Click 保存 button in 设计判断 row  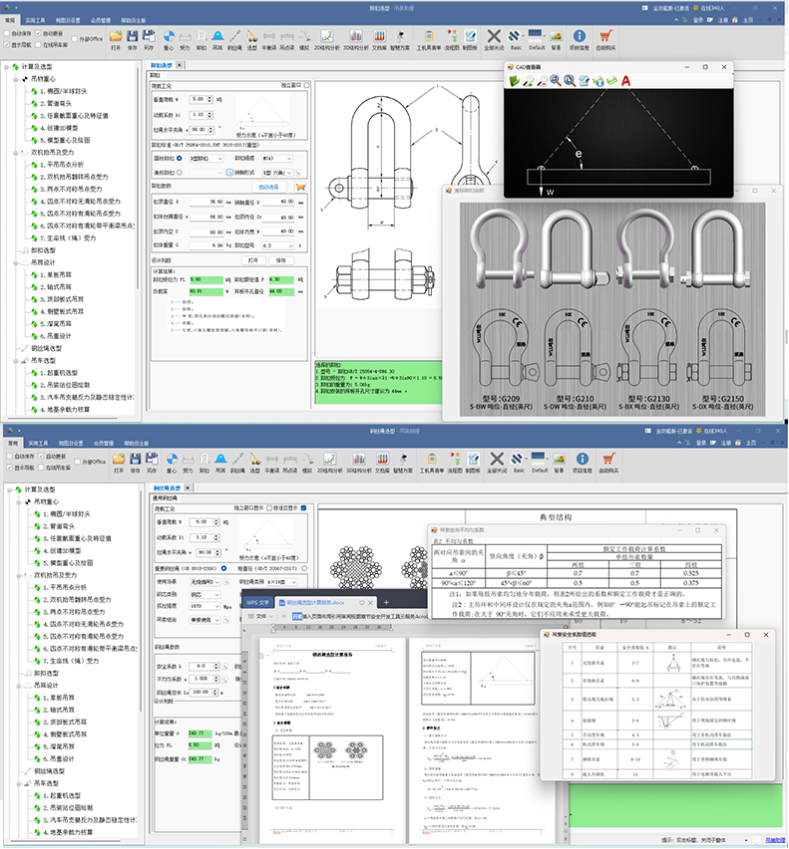281,260
